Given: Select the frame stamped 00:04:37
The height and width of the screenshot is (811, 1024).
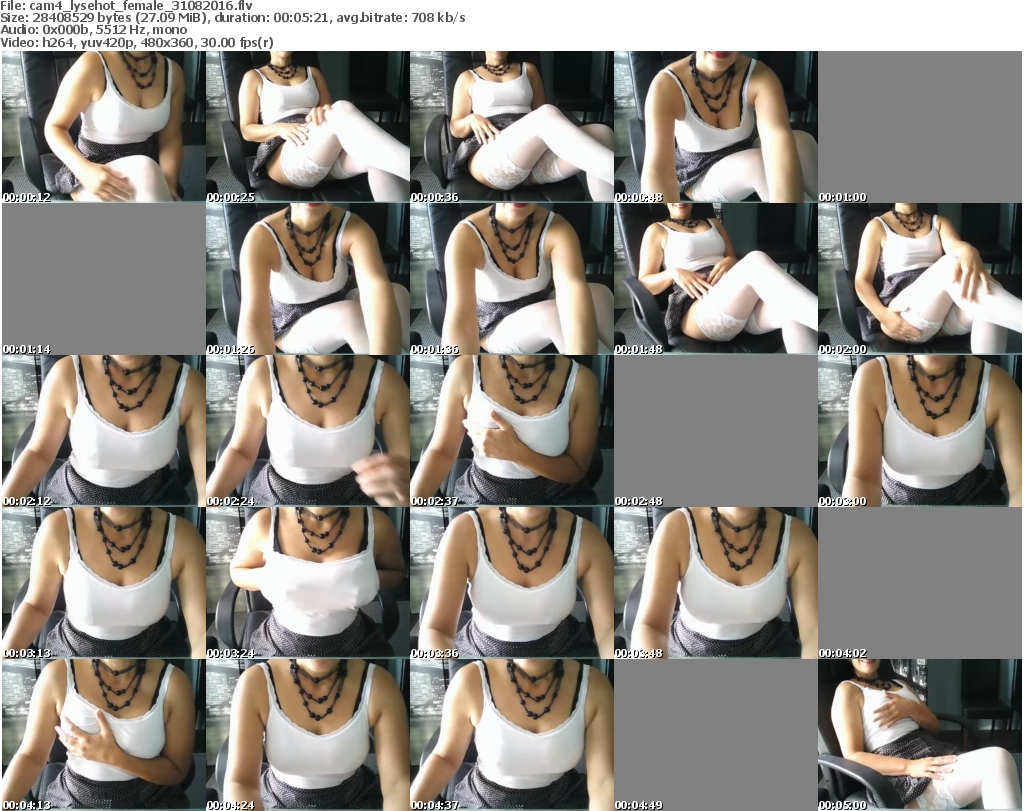Looking at the screenshot, I should (511, 735).
